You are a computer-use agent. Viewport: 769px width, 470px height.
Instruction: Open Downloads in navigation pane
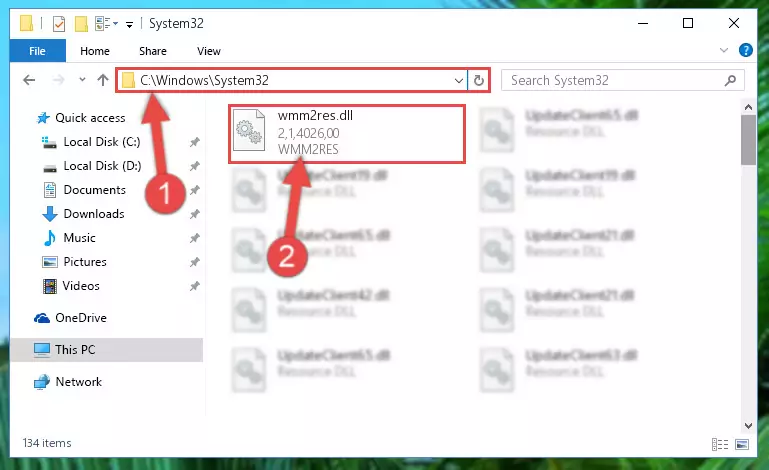[x=84, y=214]
